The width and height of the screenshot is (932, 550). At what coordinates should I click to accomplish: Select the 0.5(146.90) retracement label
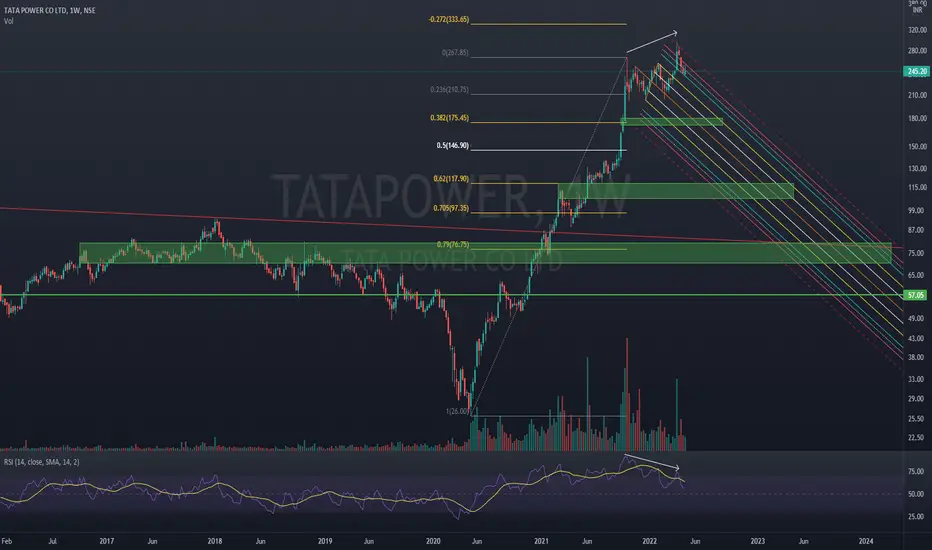pos(452,146)
